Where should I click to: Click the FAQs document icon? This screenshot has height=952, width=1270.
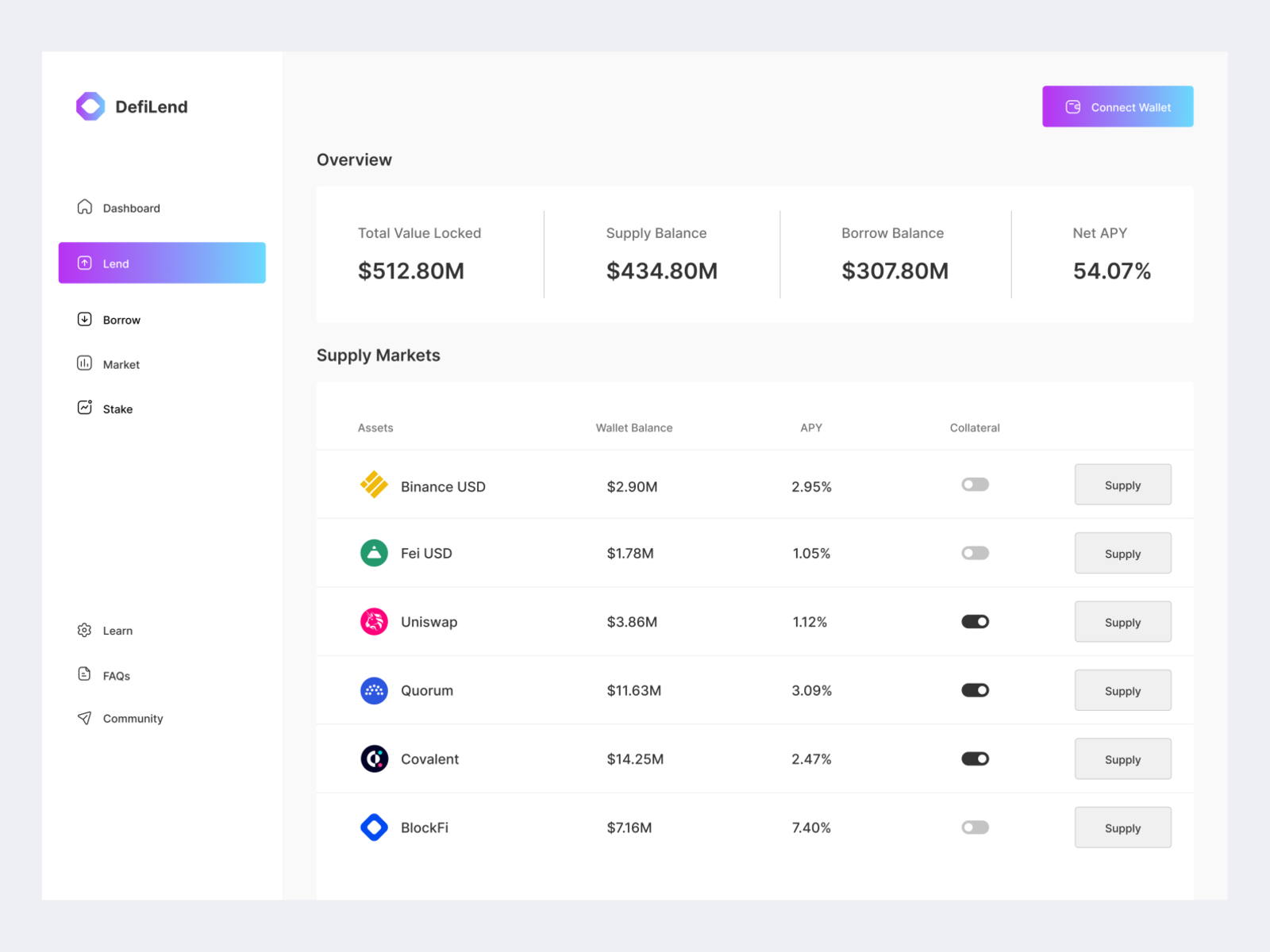84,674
